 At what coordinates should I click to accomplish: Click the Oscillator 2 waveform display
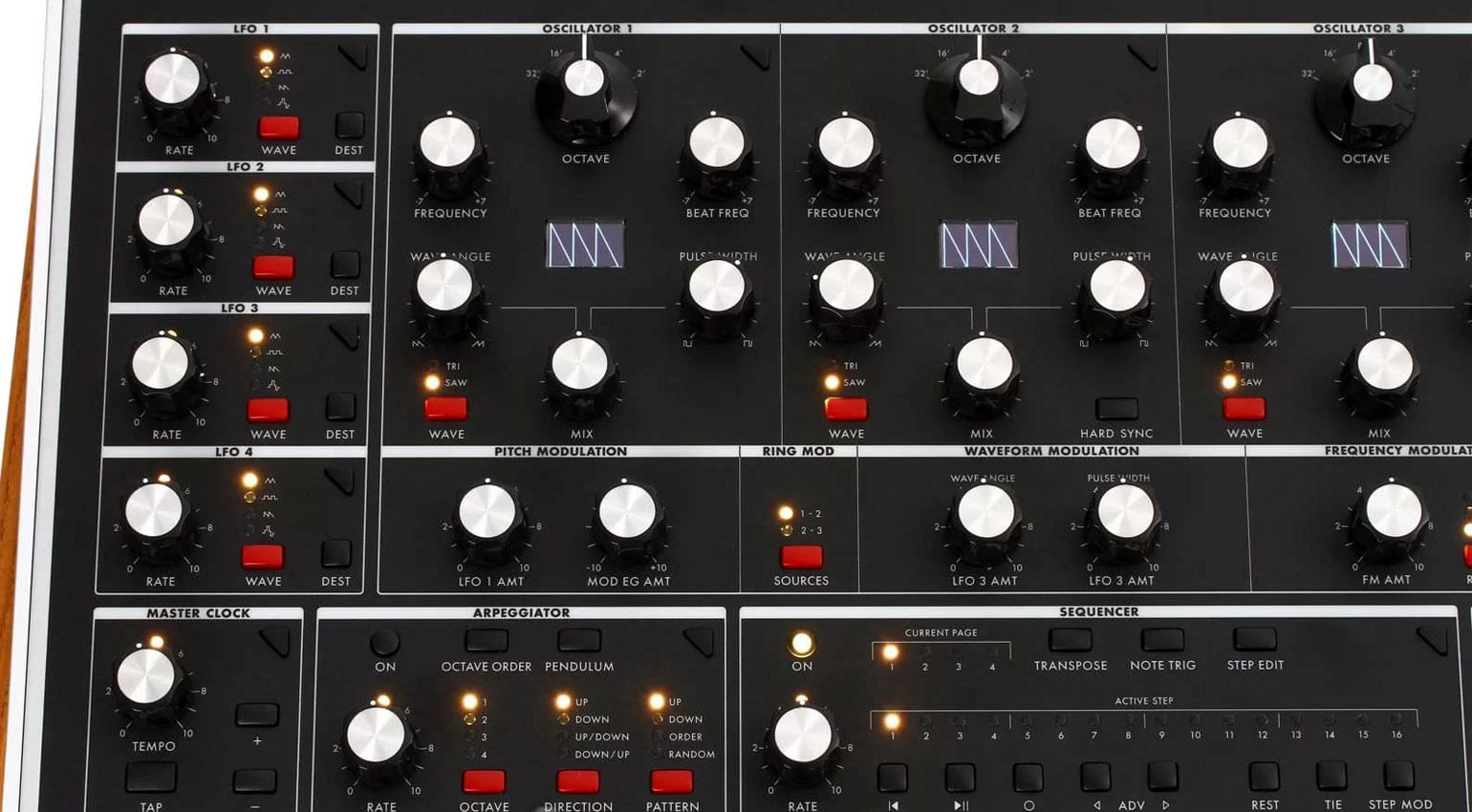(x=978, y=245)
